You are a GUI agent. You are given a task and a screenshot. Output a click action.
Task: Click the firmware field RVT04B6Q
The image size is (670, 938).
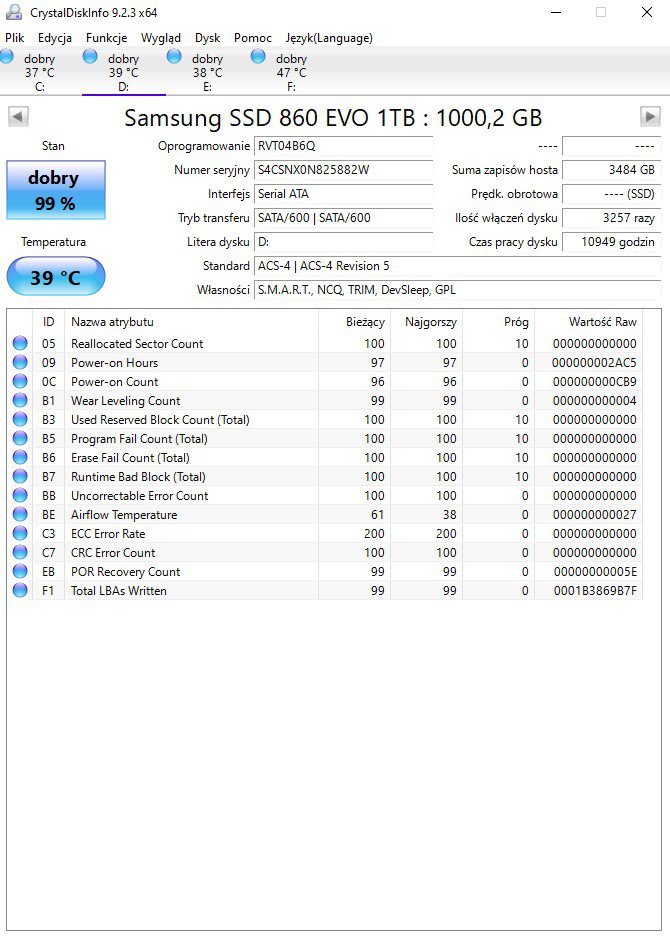(343, 146)
